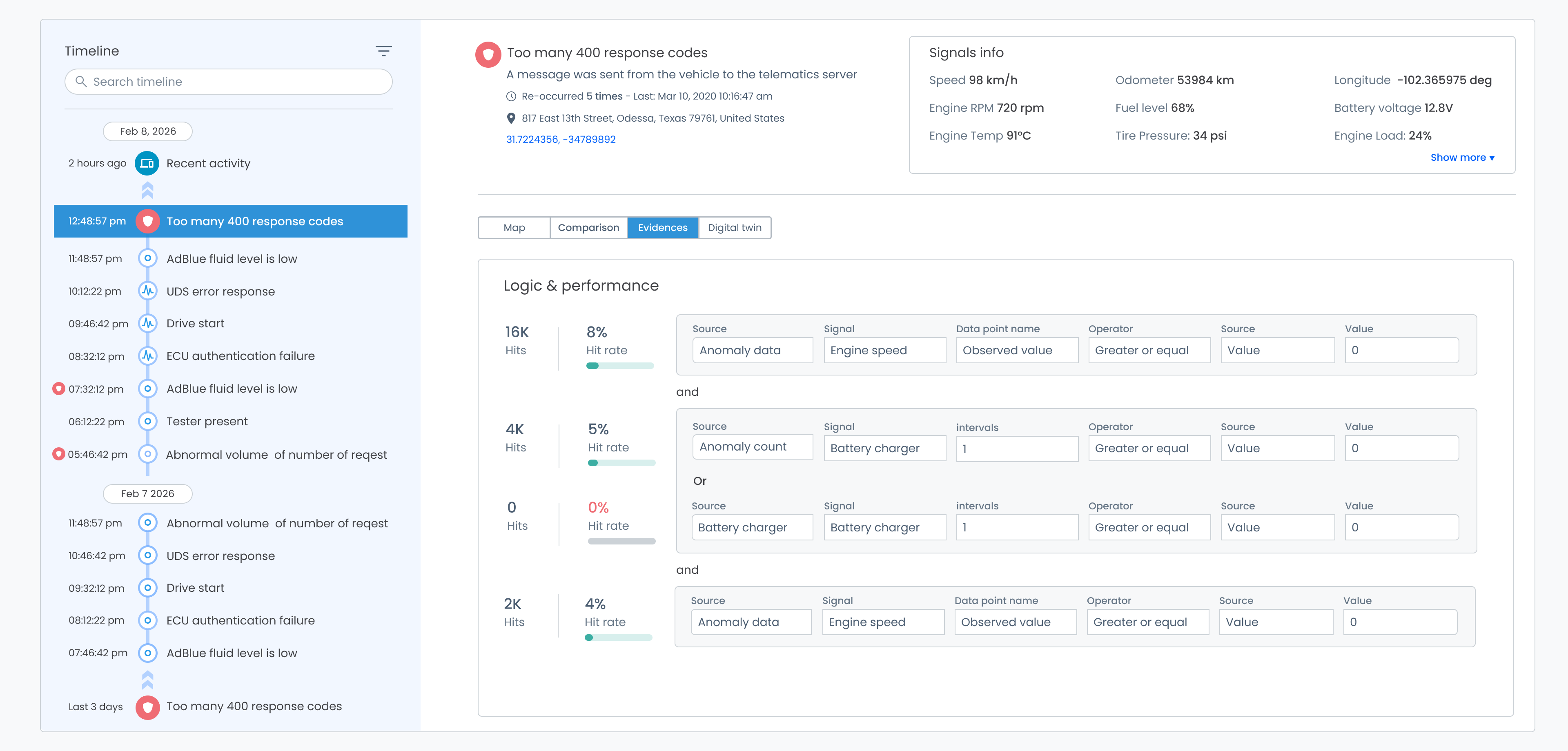This screenshot has height=751, width=1568.
Task: Click the 8% hit rate progress bar
Action: click(620, 366)
